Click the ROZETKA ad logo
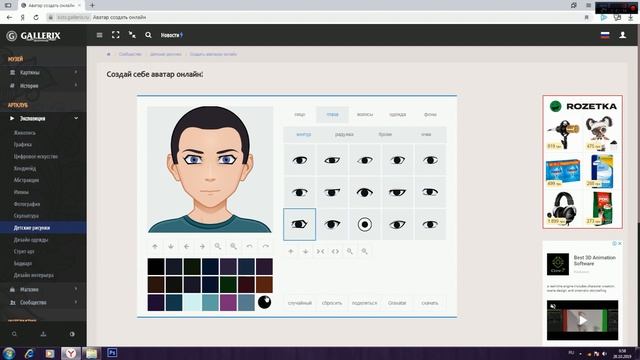 pos(583,106)
